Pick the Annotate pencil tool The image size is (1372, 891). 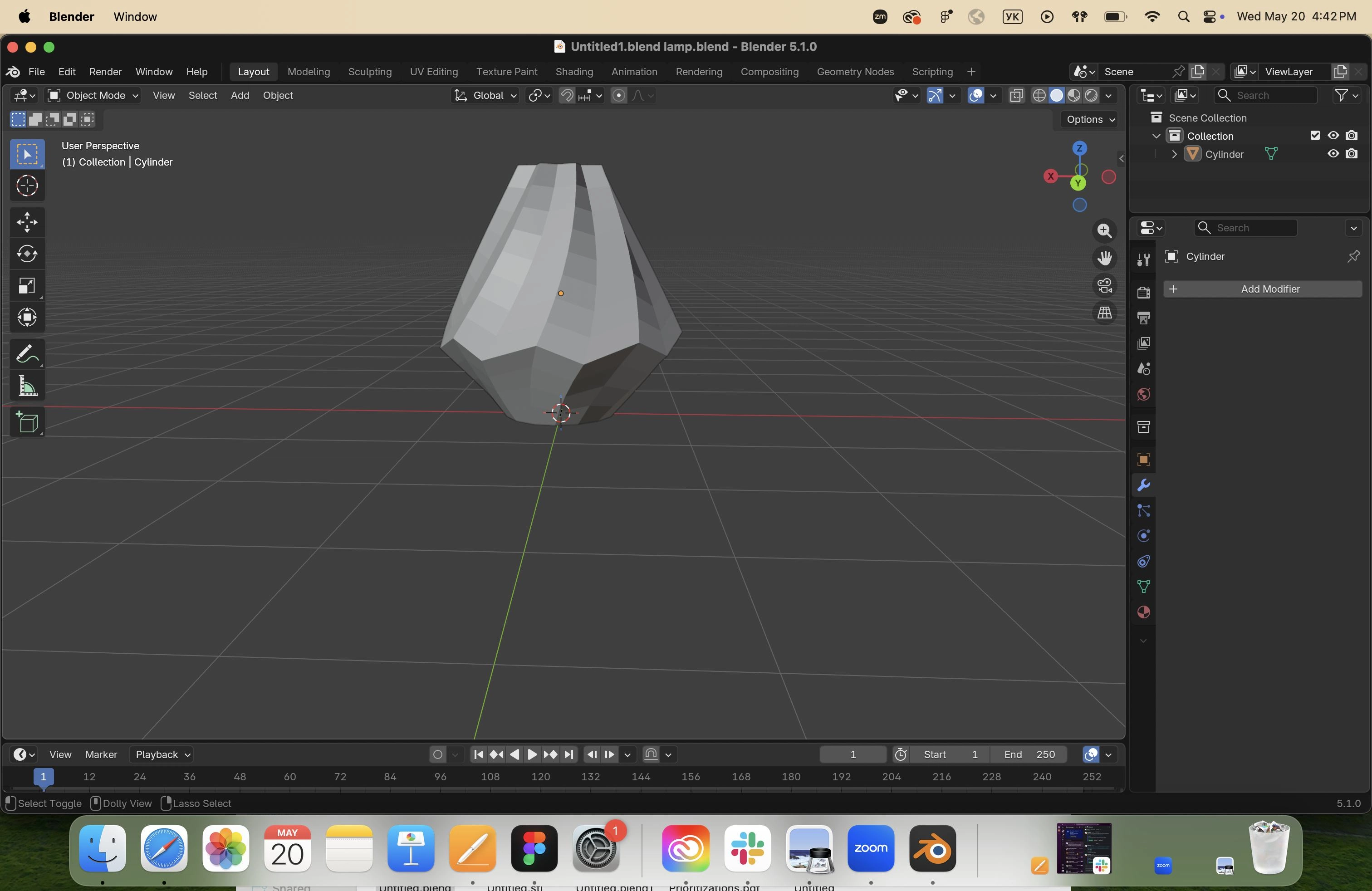27,354
